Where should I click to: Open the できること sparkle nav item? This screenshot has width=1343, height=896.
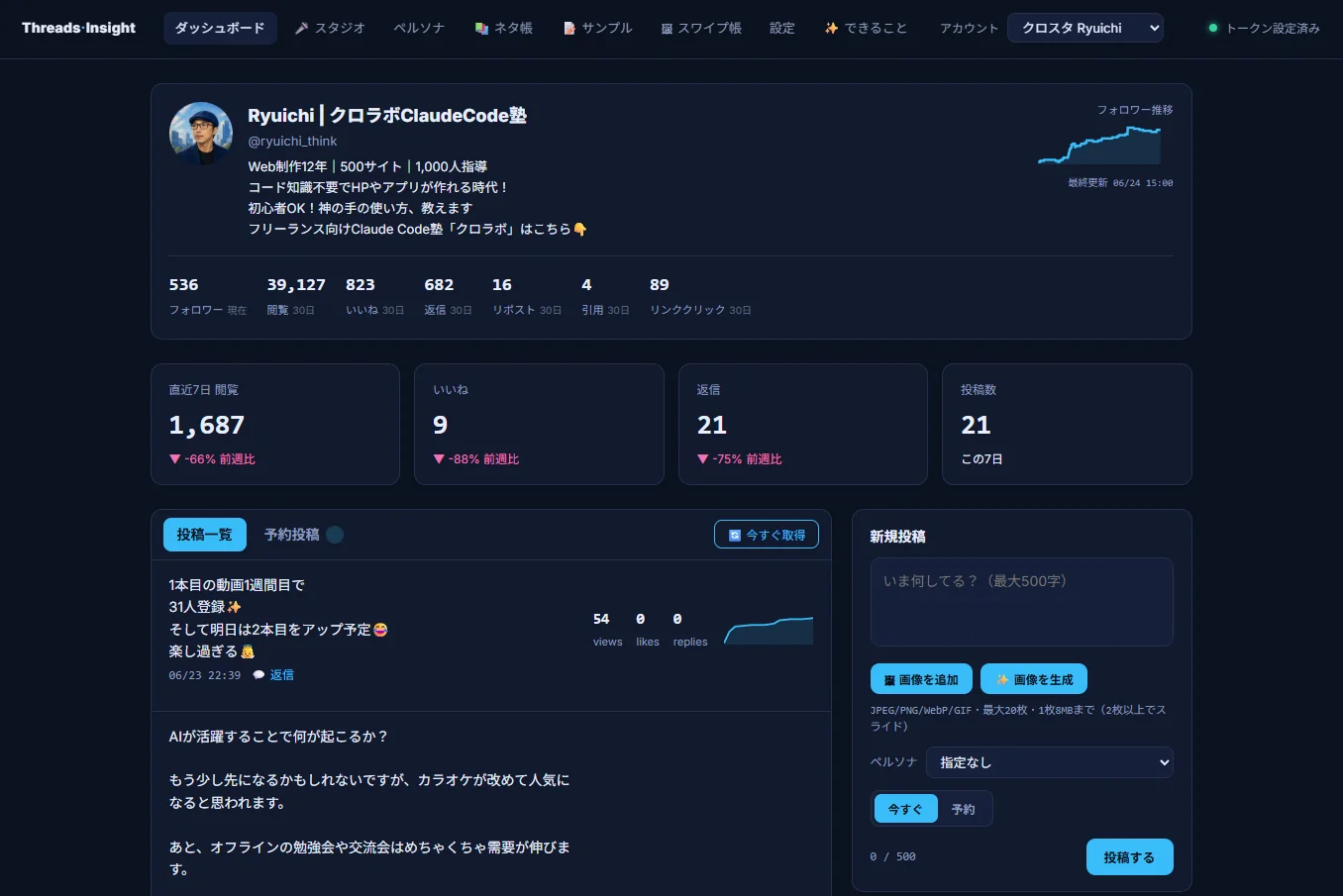[865, 28]
